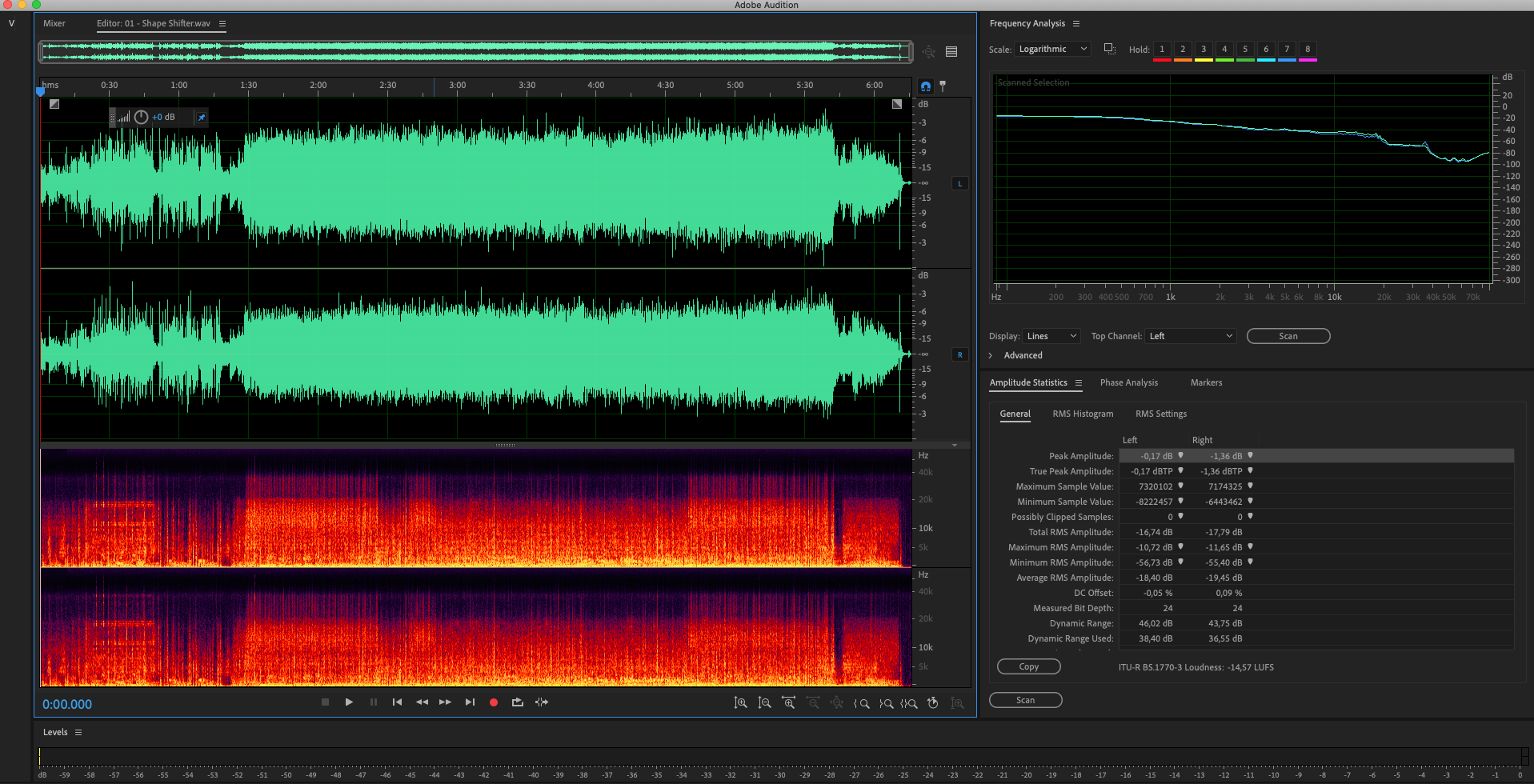This screenshot has height=784, width=1534.
Task: Toggle the Right channel R button
Action: point(960,354)
